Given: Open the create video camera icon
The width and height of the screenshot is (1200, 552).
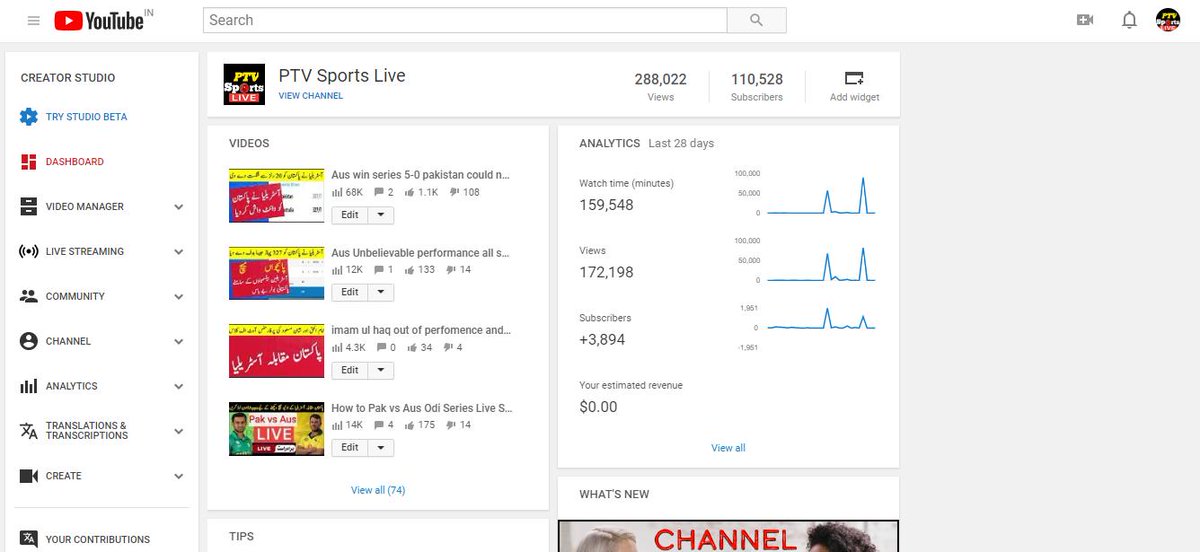Looking at the screenshot, I should click(1085, 20).
